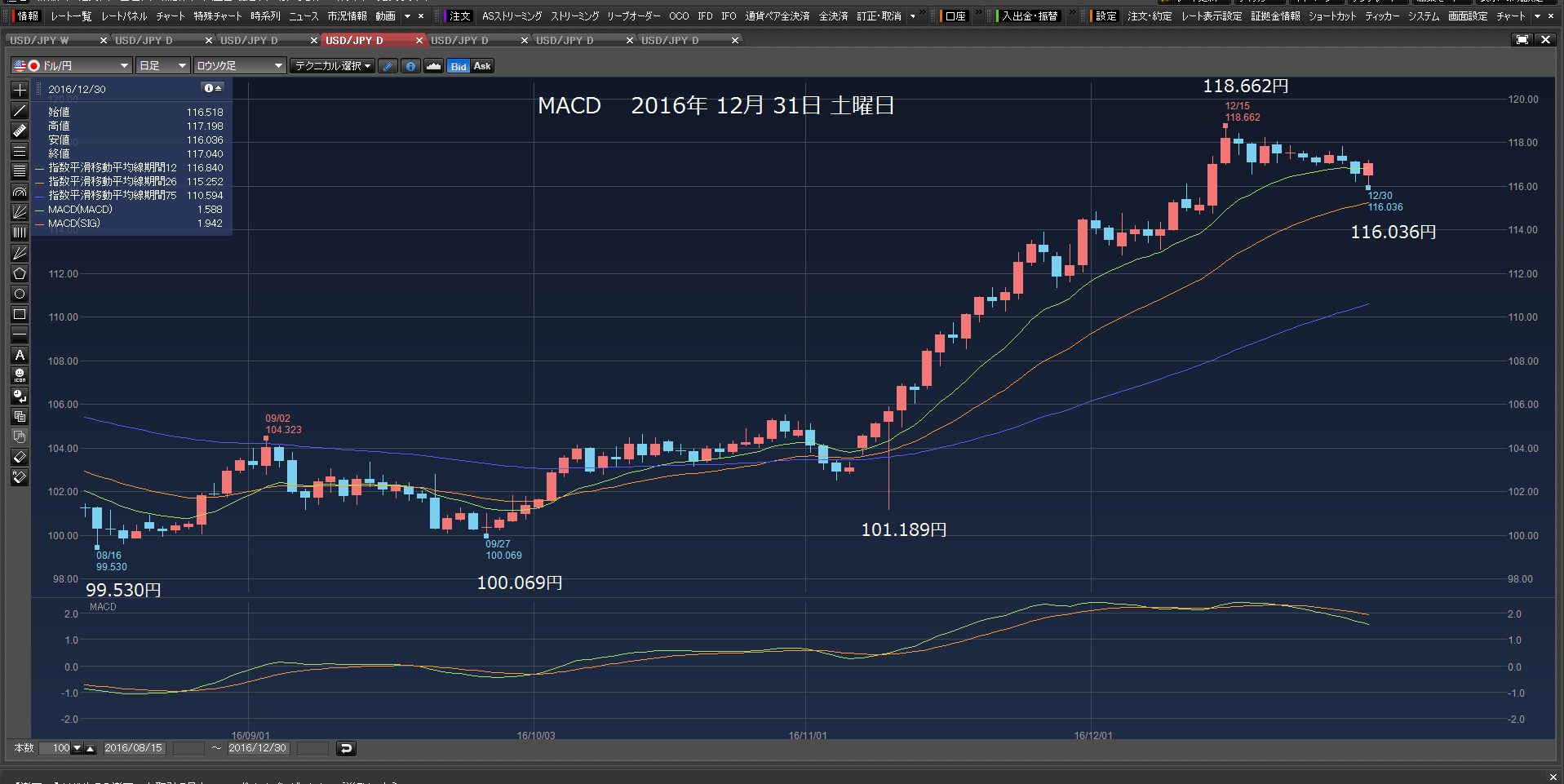This screenshot has width=1564, height=784.
Task: Select the text annotation A tool
Action: point(20,355)
